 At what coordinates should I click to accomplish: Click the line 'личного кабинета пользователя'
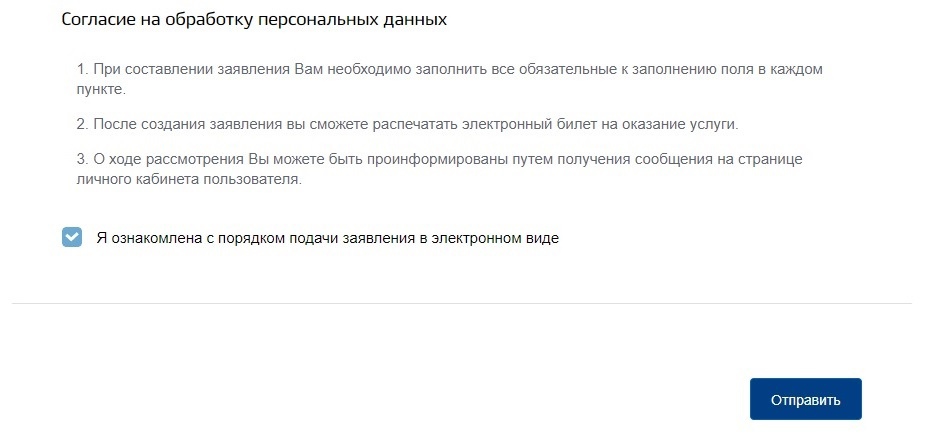[x=190, y=180]
